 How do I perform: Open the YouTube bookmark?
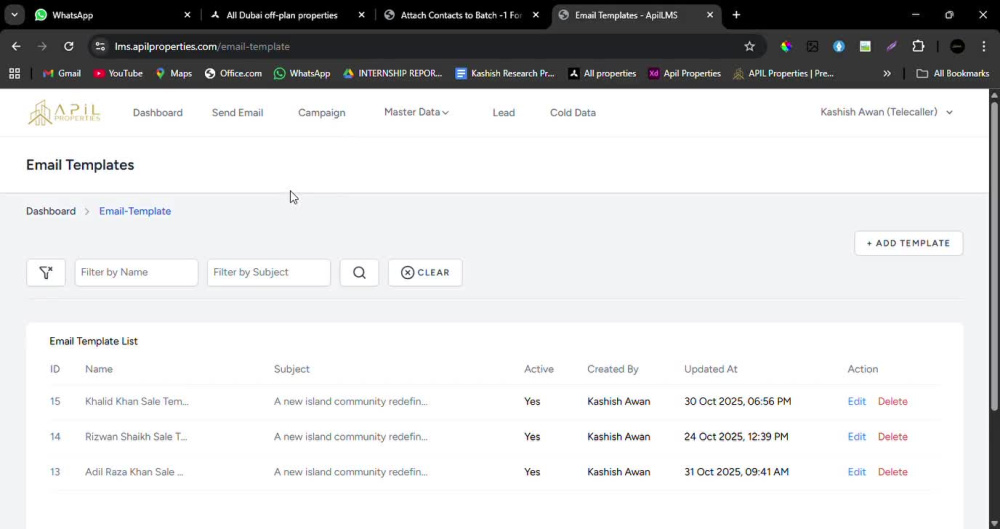coord(118,73)
